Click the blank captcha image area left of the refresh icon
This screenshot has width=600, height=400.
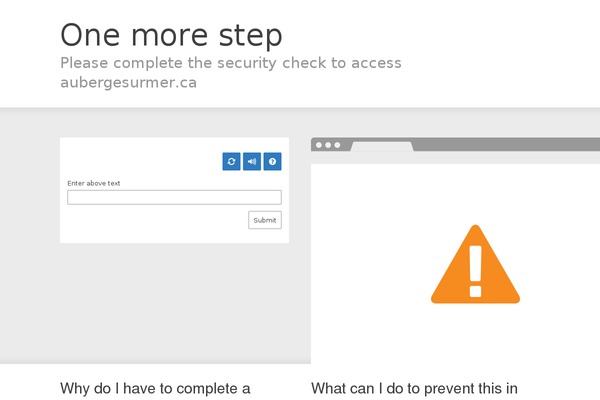pyautogui.click(x=140, y=160)
